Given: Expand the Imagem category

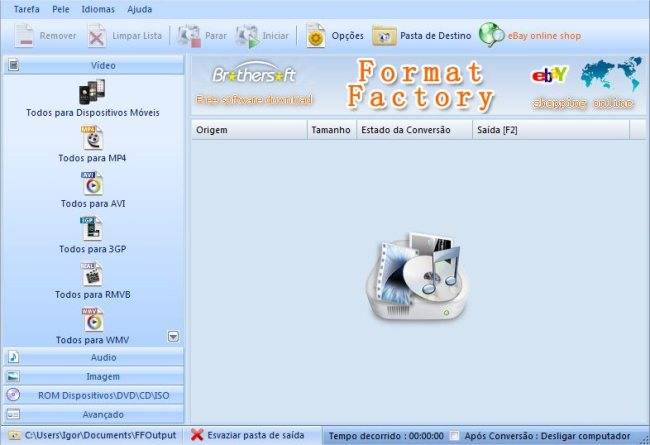Looking at the screenshot, I should [94, 376].
